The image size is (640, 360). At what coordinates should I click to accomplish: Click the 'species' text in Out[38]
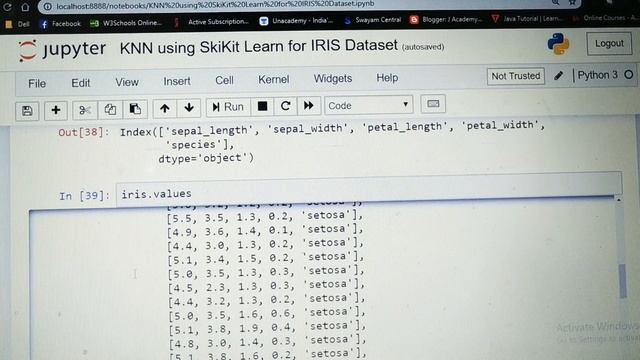tap(193, 145)
